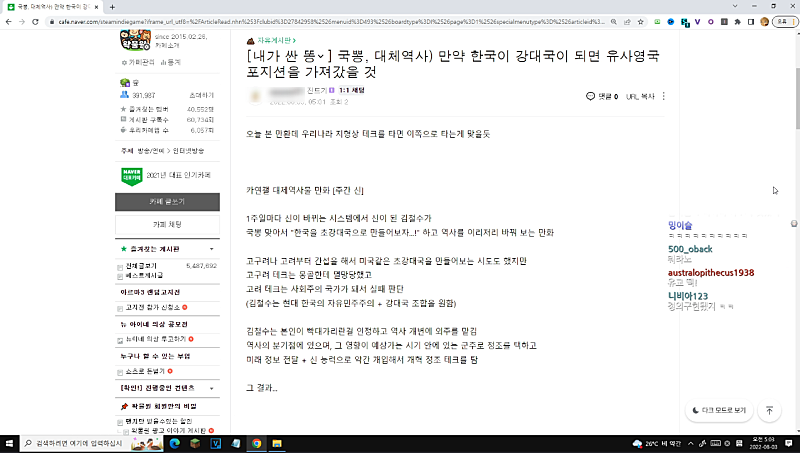Click the 카페 글쓰기 button
This screenshot has height=453, width=800.
click(167, 202)
